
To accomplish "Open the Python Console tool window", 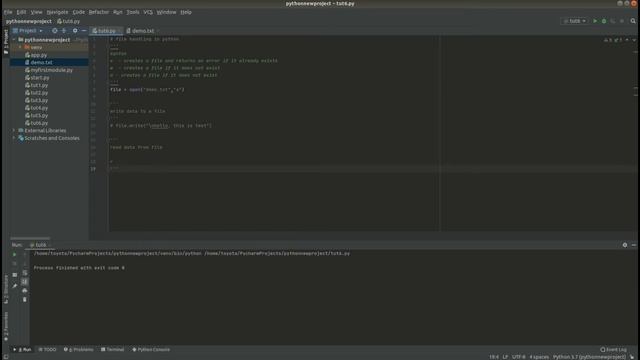I will [151, 350].
